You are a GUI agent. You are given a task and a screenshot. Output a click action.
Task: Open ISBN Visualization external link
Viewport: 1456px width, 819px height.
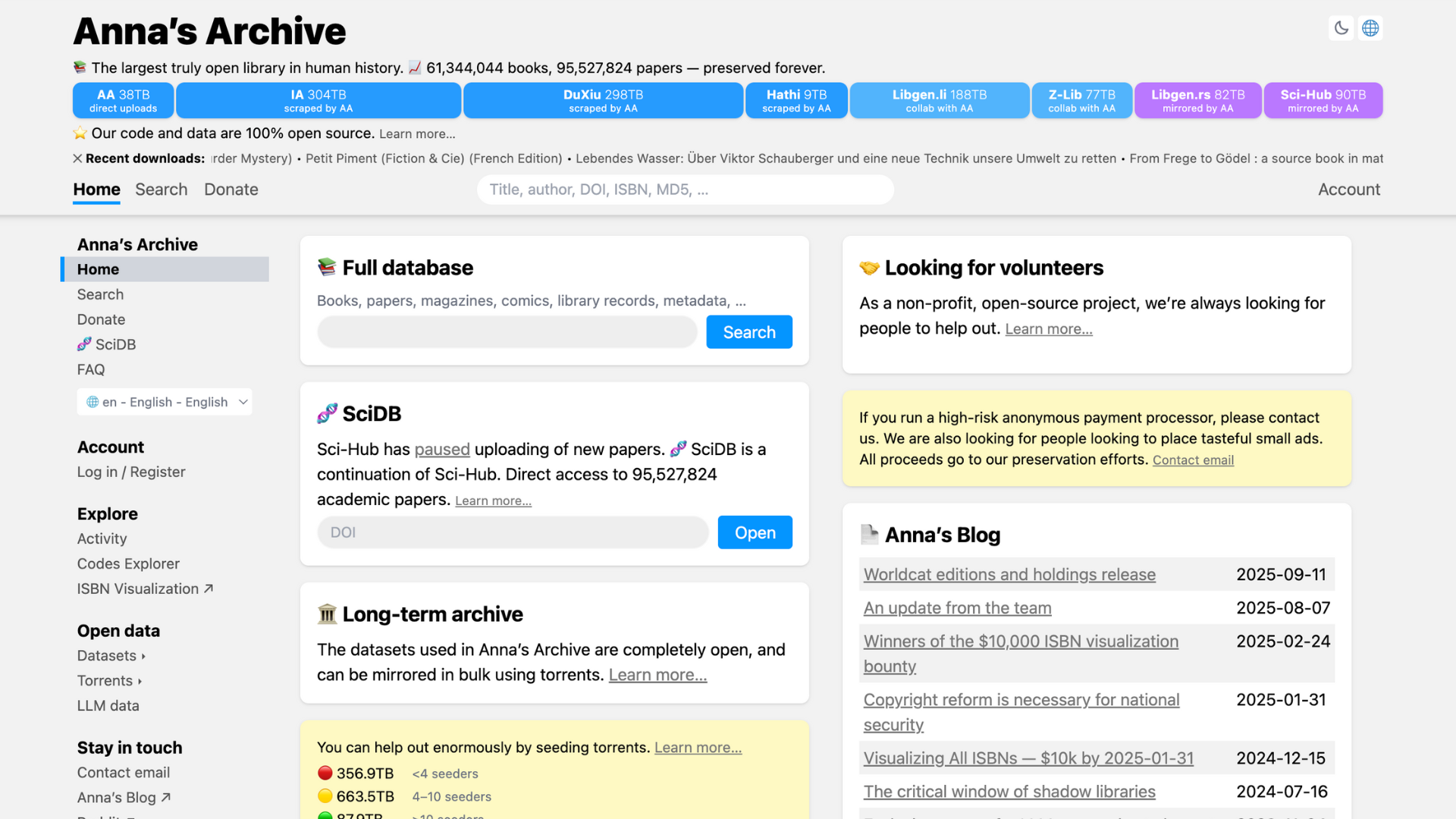(145, 588)
